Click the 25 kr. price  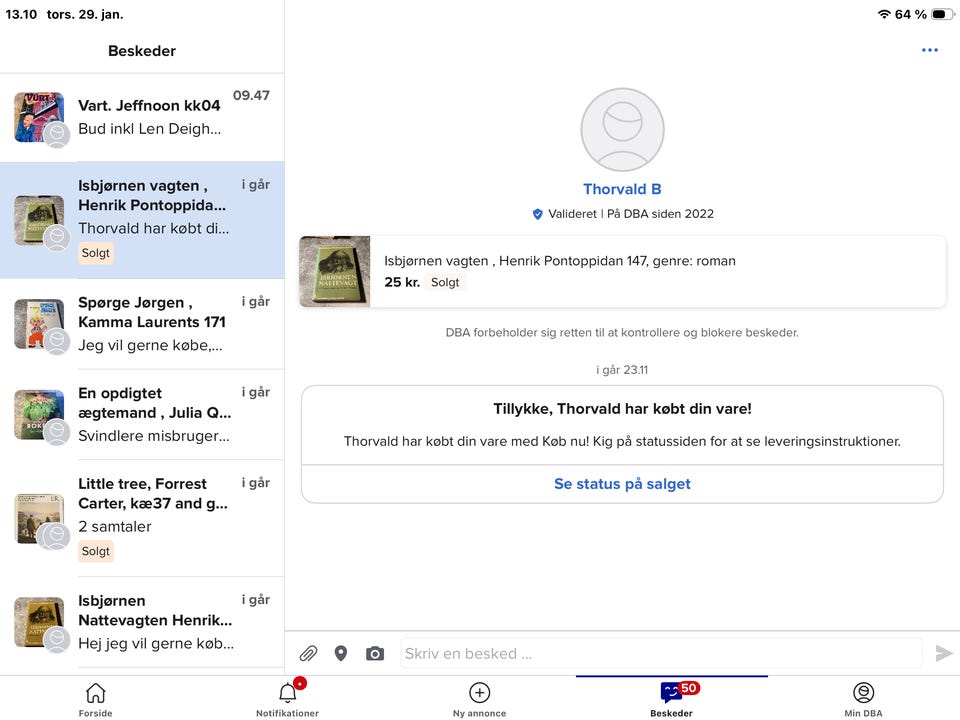402,282
